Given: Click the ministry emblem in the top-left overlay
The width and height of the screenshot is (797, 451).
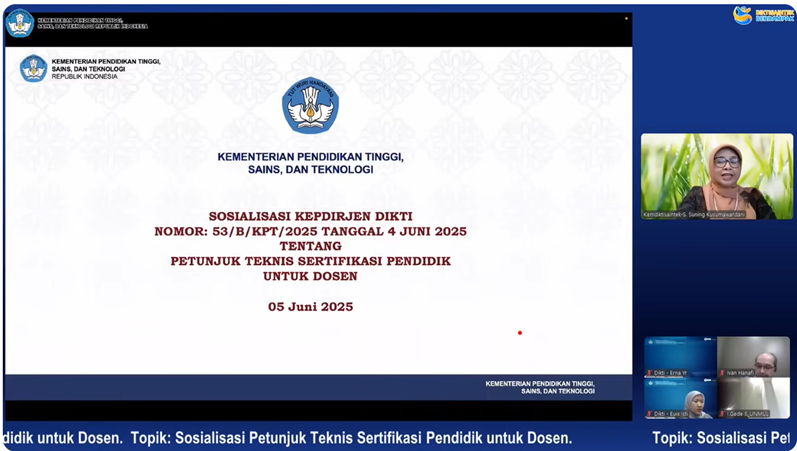Looking at the screenshot, I should [x=20, y=23].
